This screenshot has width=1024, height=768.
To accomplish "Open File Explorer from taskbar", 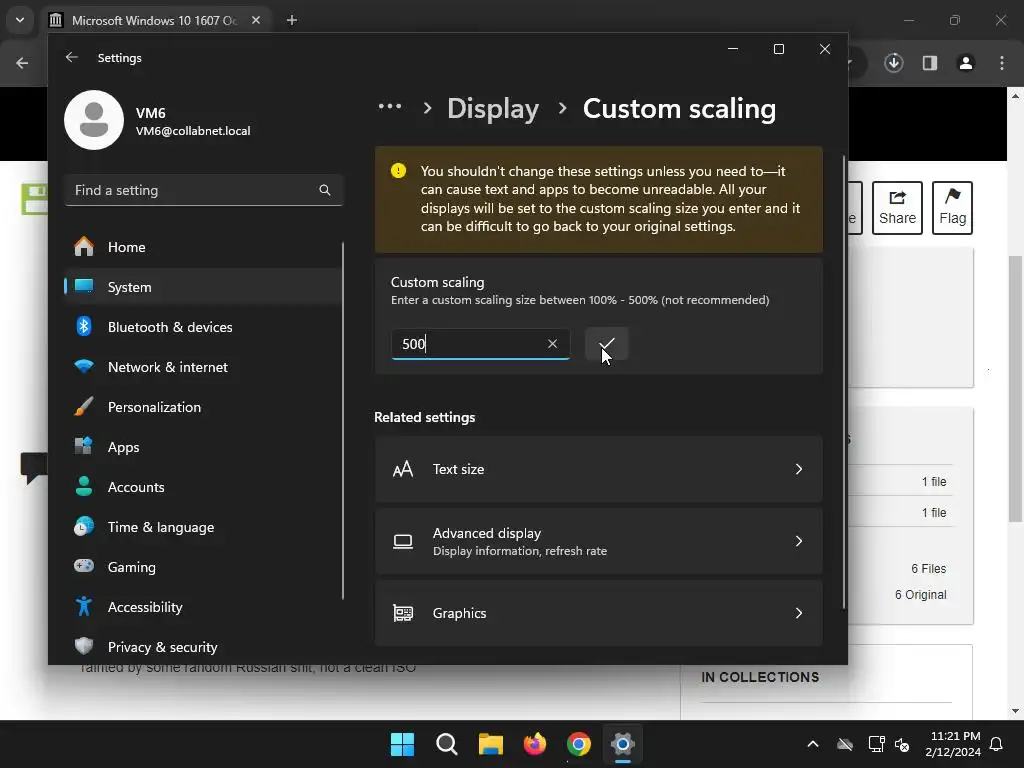I will pyautogui.click(x=490, y=744).
